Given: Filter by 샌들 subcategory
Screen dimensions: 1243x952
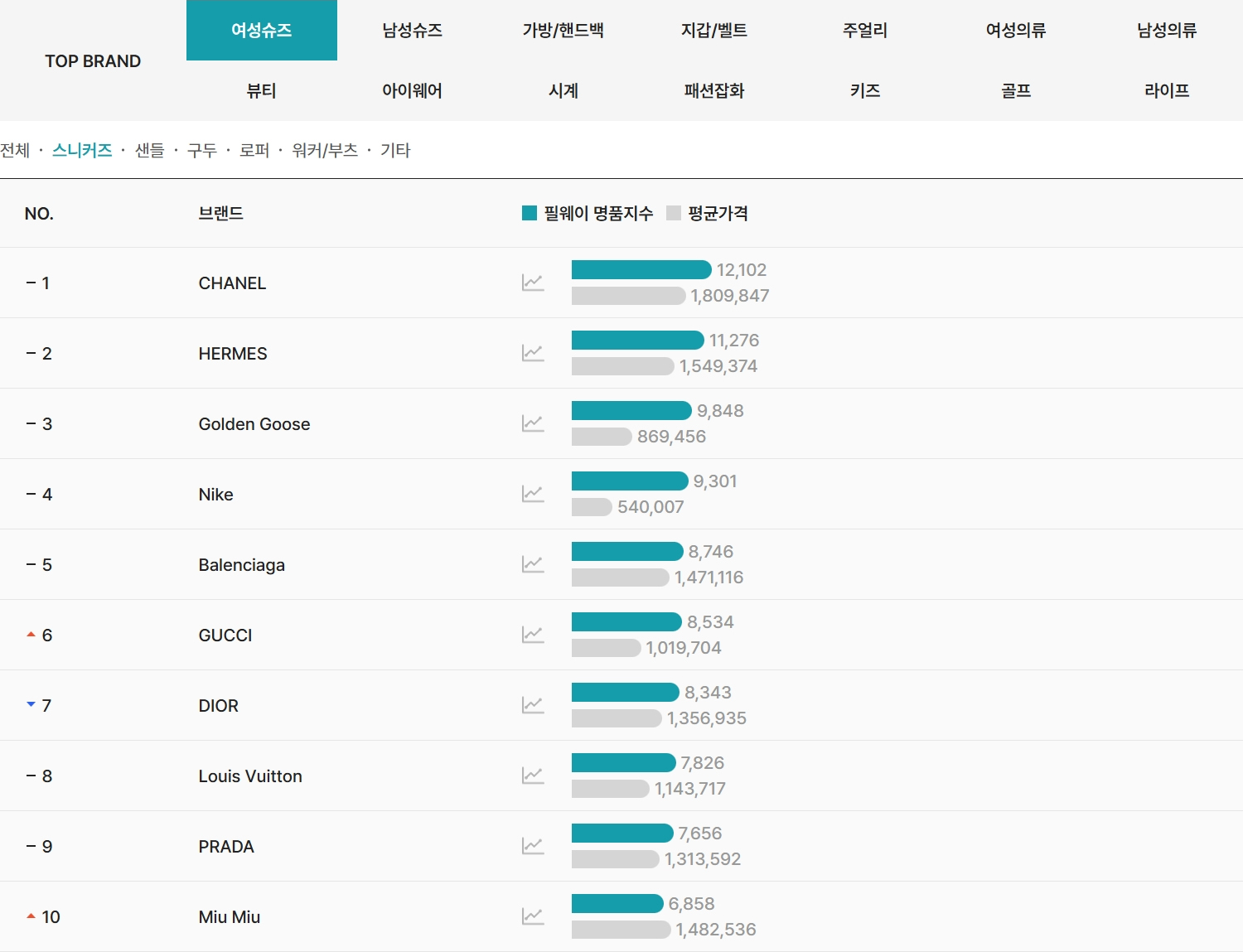Looking at the screenshot, I should (x=150, y=150).
